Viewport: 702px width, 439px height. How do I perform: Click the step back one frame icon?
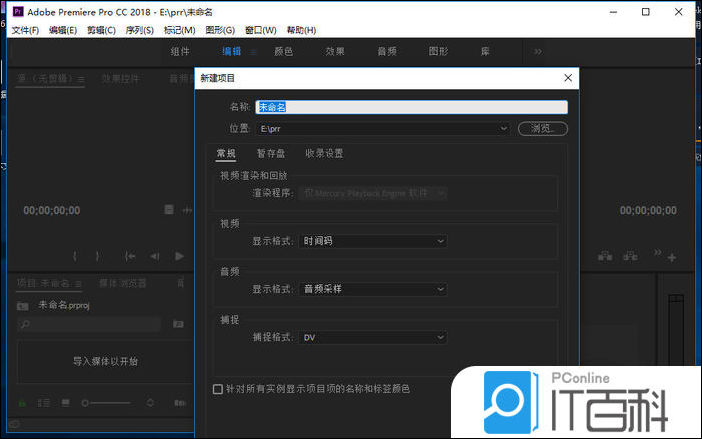[155, 256]
